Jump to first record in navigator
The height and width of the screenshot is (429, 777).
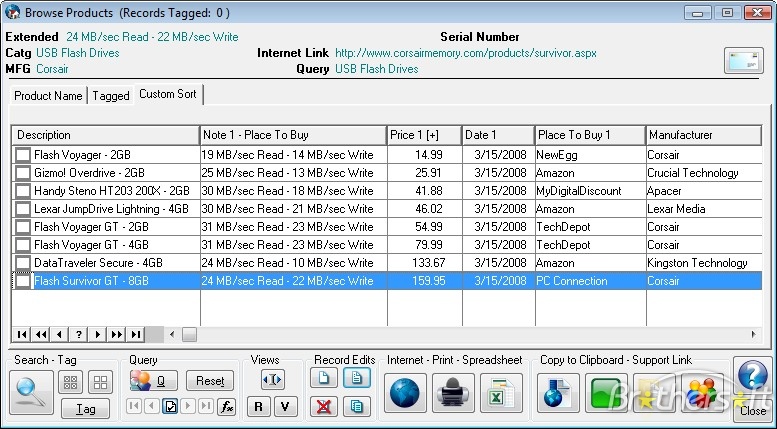pos(22,334)
